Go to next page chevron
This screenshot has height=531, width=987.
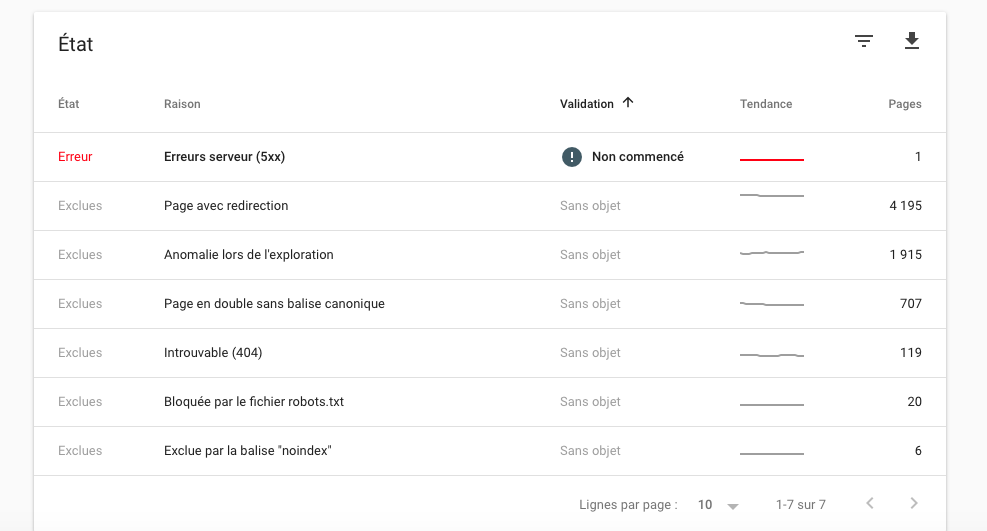914,503
